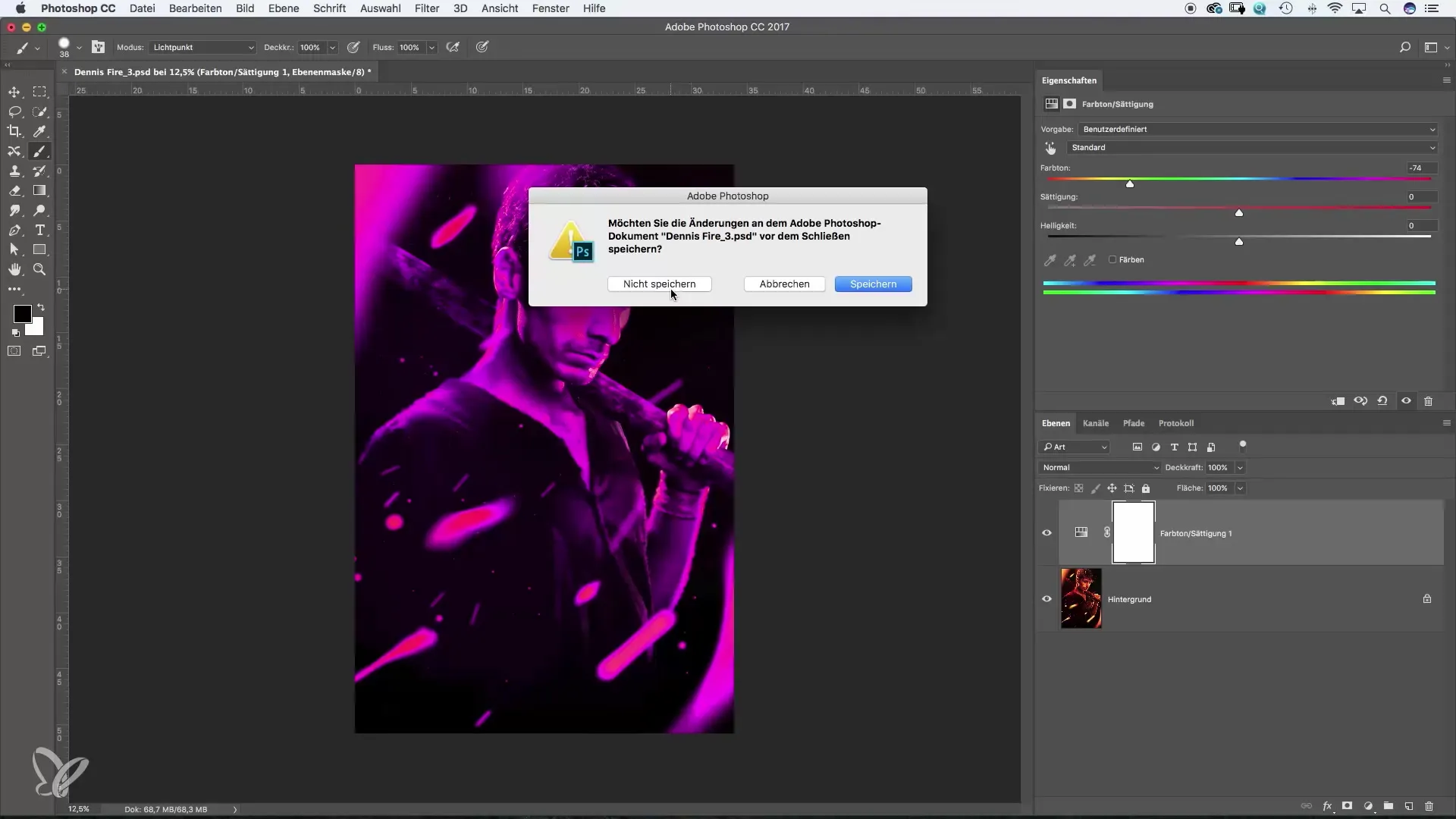The height and width of the screenshot is (819, 1456).
Task: Select the History Brush tool
Action: click(40, 171)
